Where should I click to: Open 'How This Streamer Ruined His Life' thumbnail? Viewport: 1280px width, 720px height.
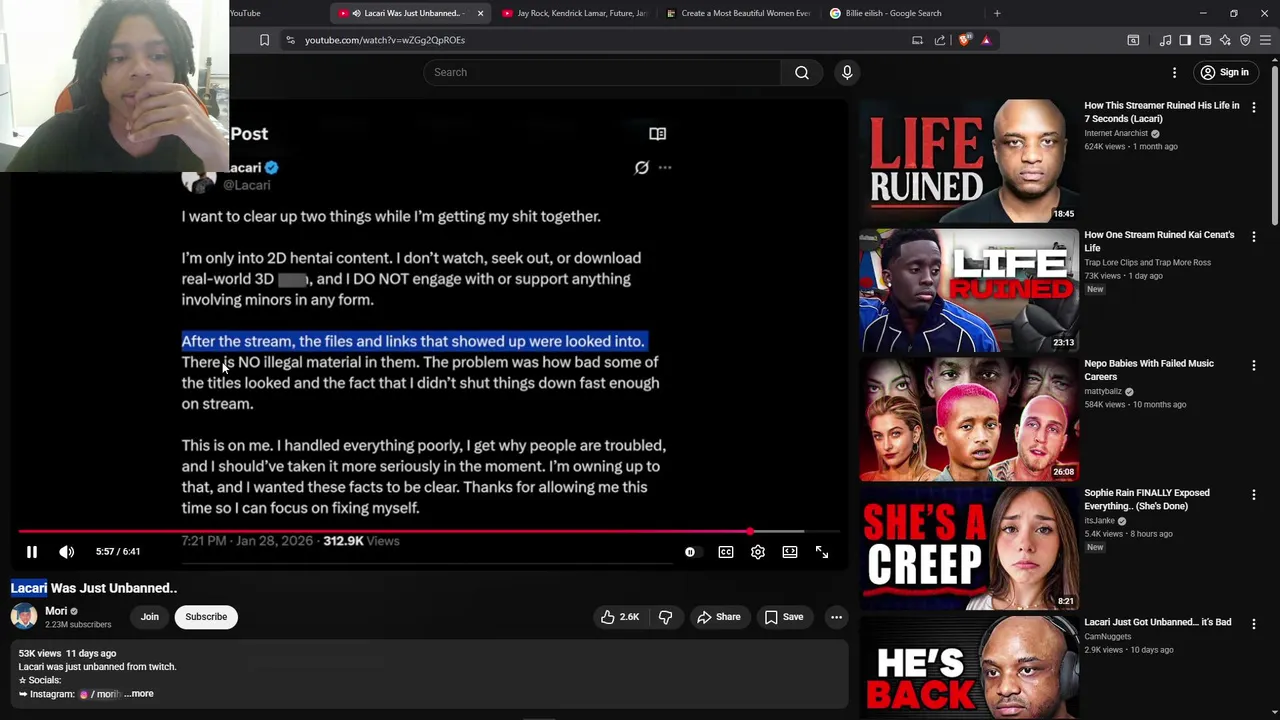coord(969,160)
